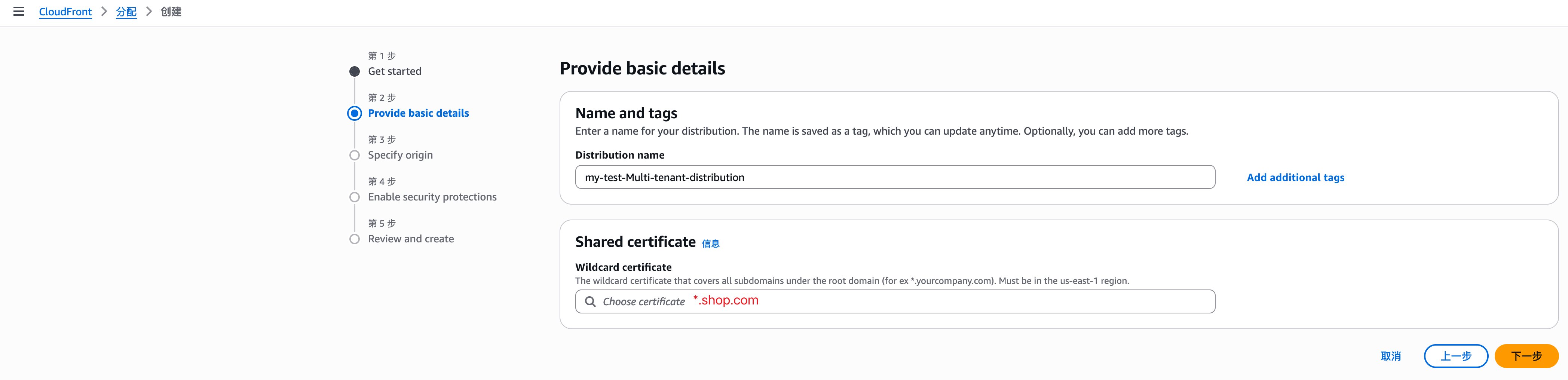Click the Review and create step circle
Image resolution: width=1568 pixels, height=380 pixels.
coord(354,239)
